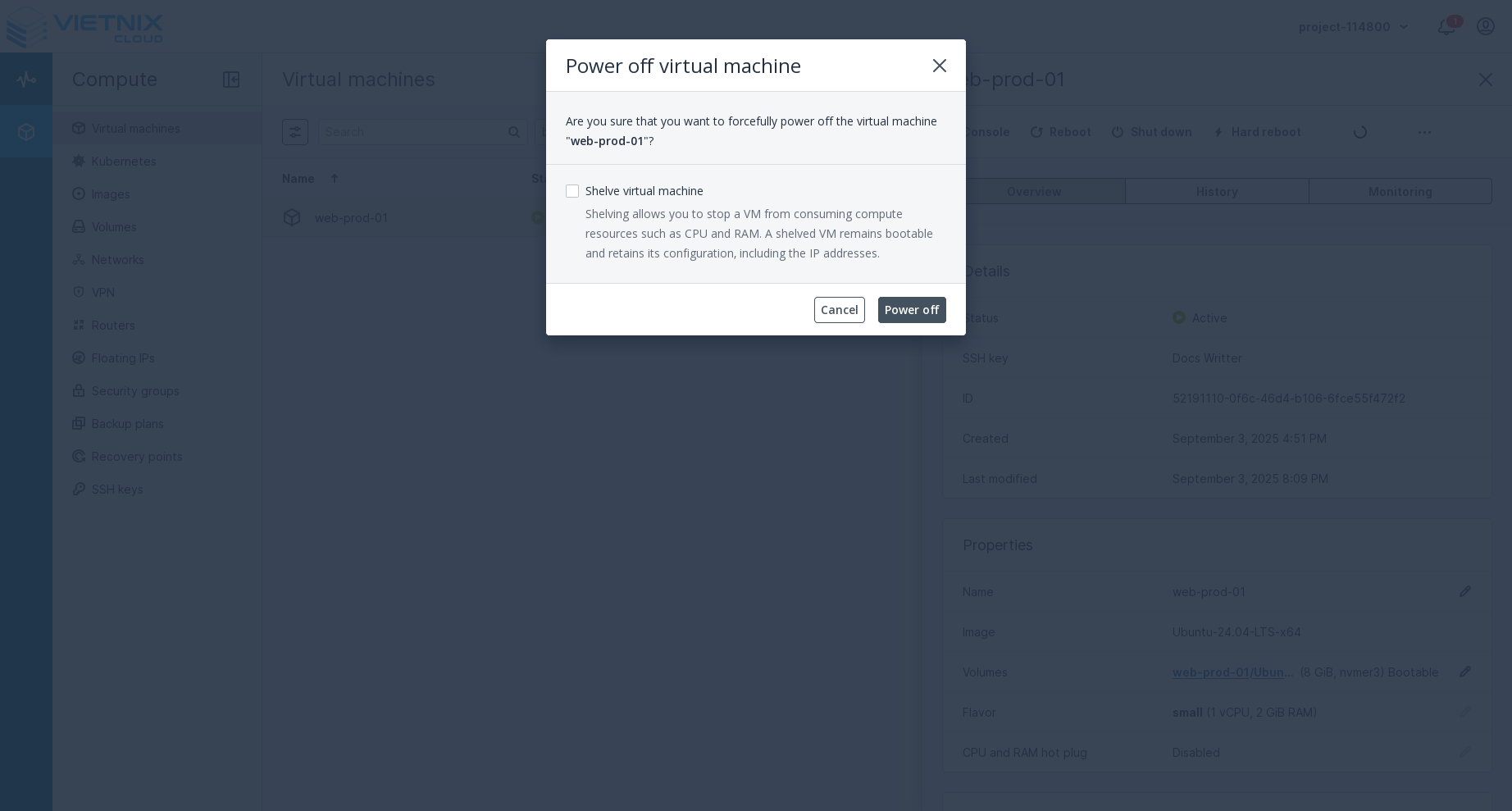
Task: Open the notifications bell icon
Action: [x=1446, y=27]
